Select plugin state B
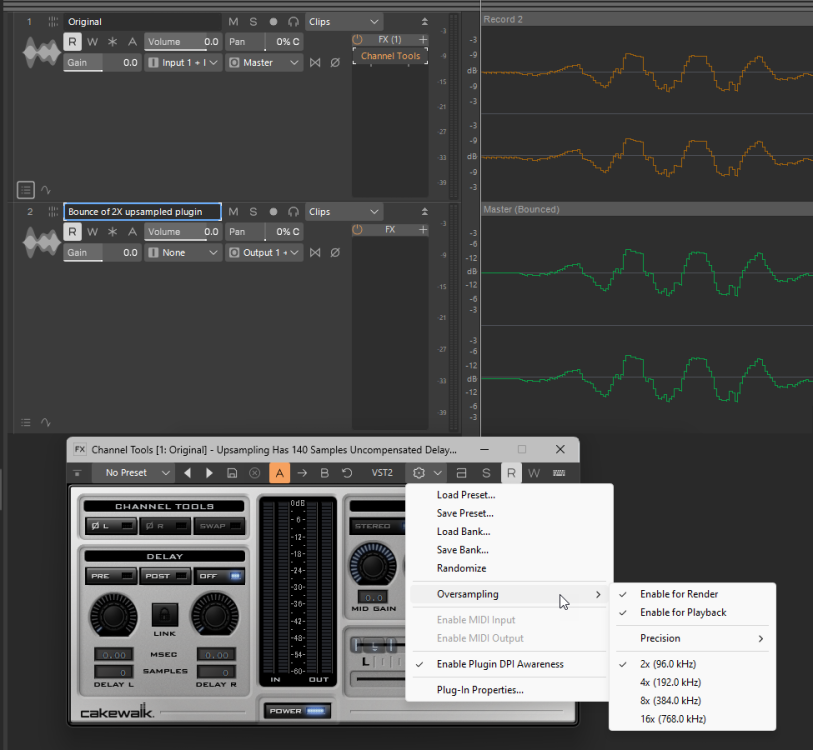The image size is (813, 750). [325, 473]
